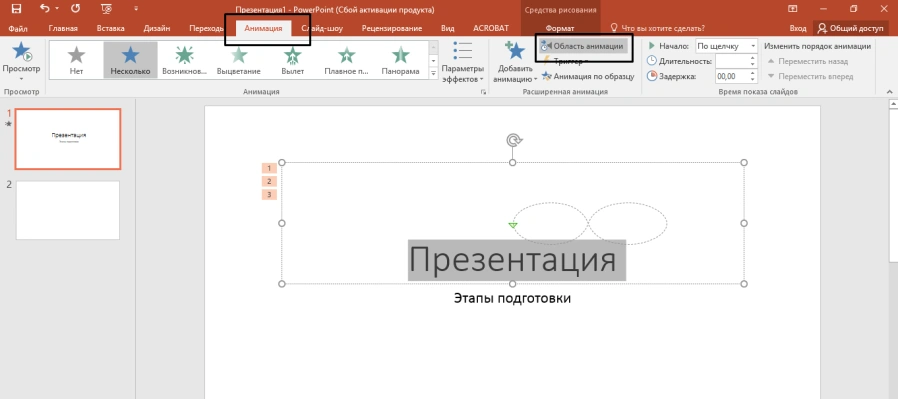Screen dimensions: 898x399
Task: Click the Общий доступ share button
Action: [x=851, y=28]
